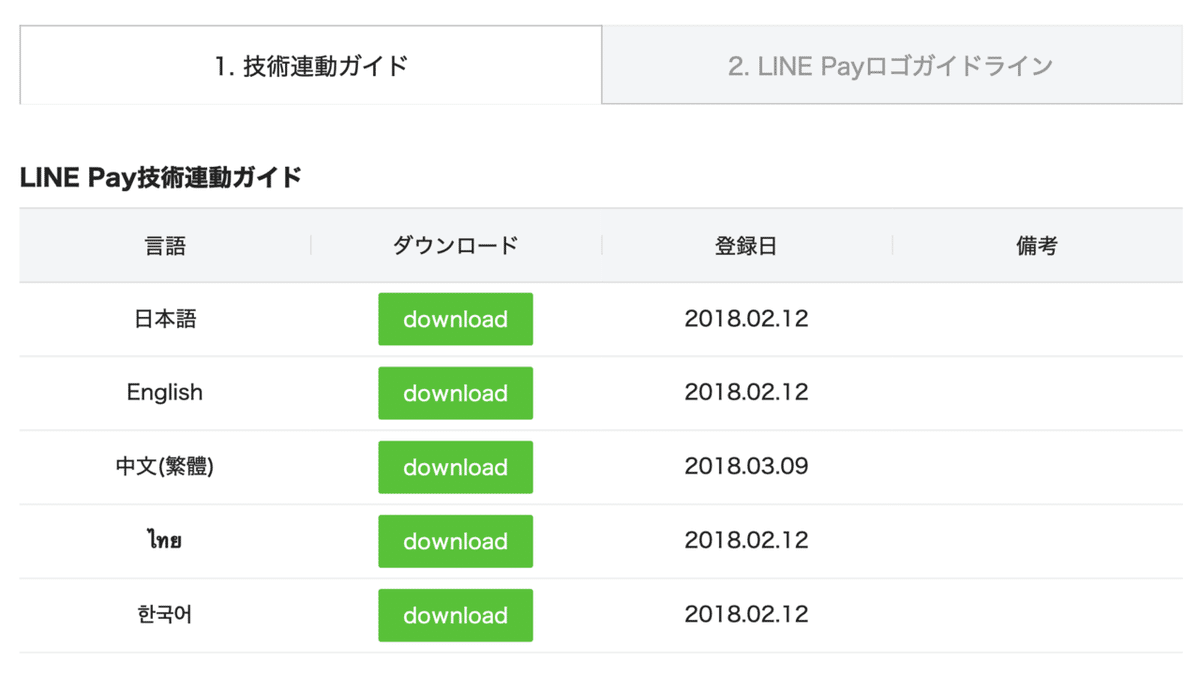The width and height of the screenshot is (1200, 675).
Task: Click the 登録日 column header
Action: pyautogui.click(x=746, y=245)
